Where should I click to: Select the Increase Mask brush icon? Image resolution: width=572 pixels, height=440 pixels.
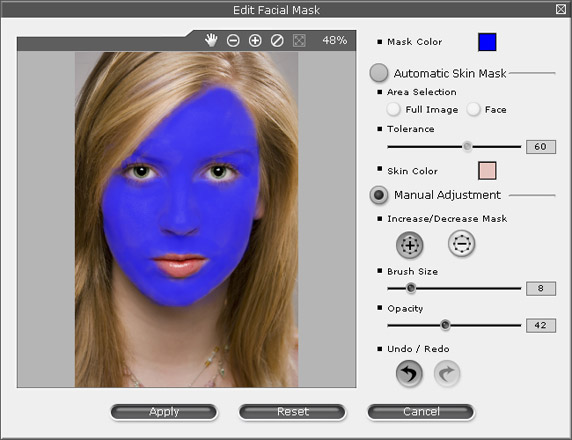tap(410, 245)
